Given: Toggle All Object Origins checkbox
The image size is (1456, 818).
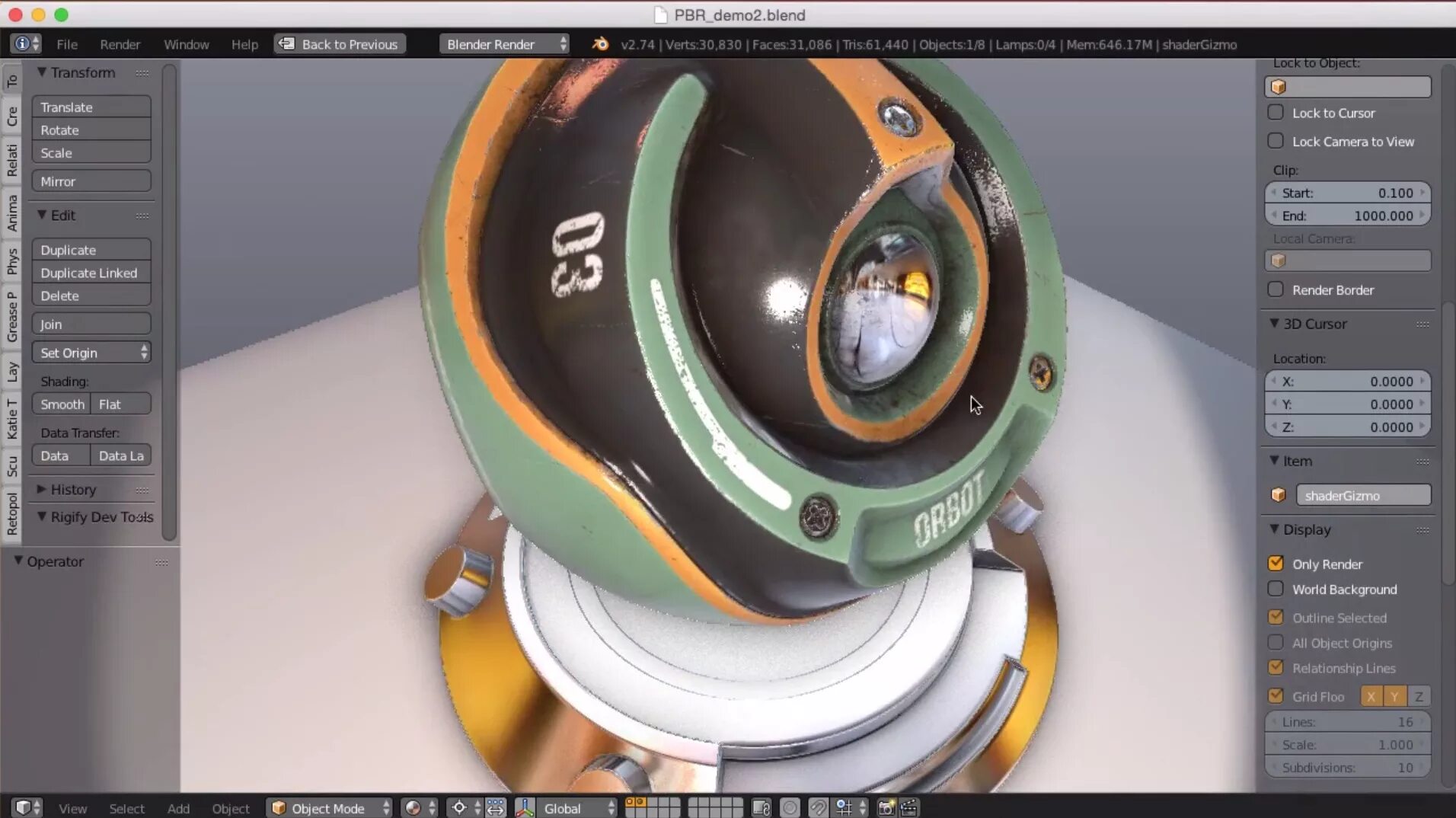Looking at the screenshot, I should (1276, 643).
